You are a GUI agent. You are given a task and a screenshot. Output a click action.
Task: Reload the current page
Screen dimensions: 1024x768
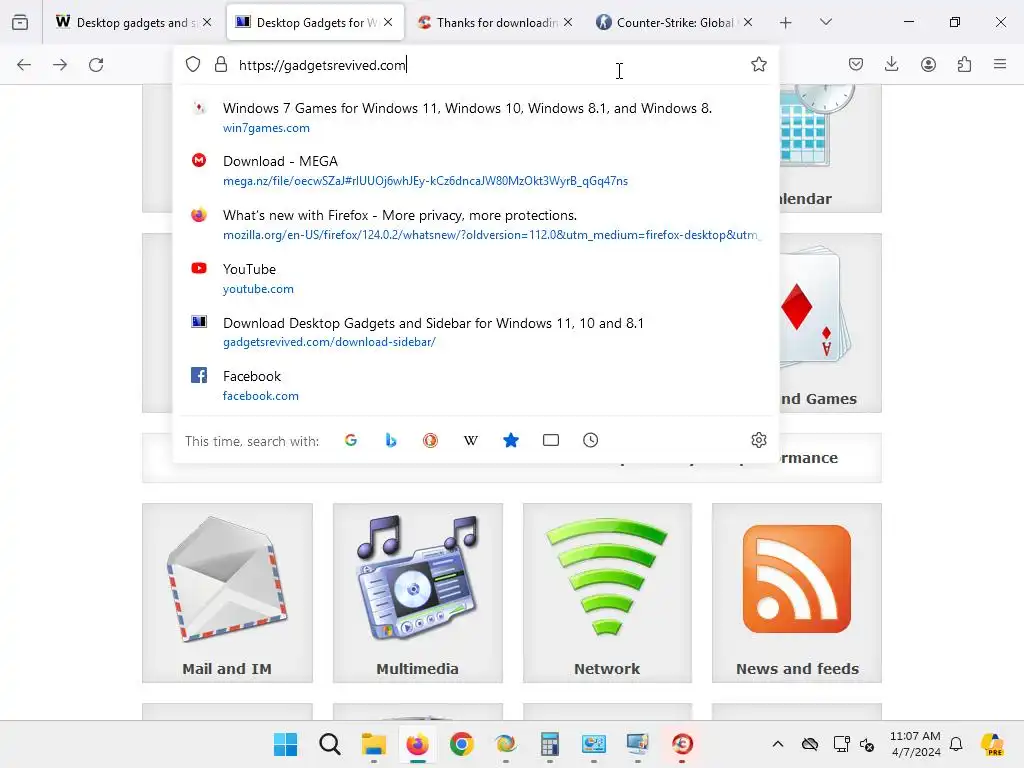[96, 65]
